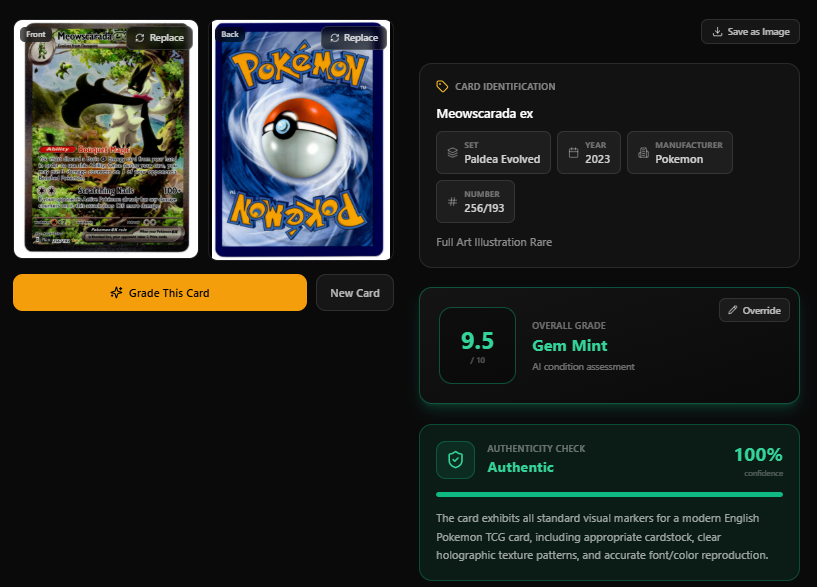Open the front Meowscarada card thumbnail

(106, 139)
